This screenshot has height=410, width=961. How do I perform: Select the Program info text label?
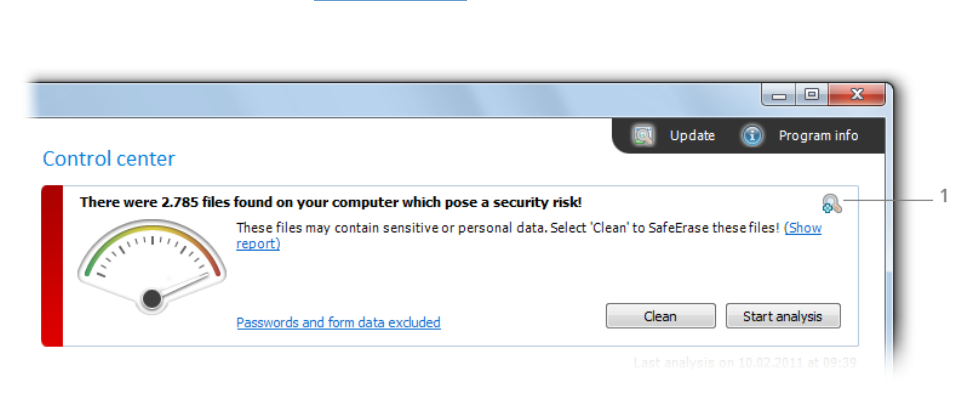pyautogui.click(x=818, y=135)
